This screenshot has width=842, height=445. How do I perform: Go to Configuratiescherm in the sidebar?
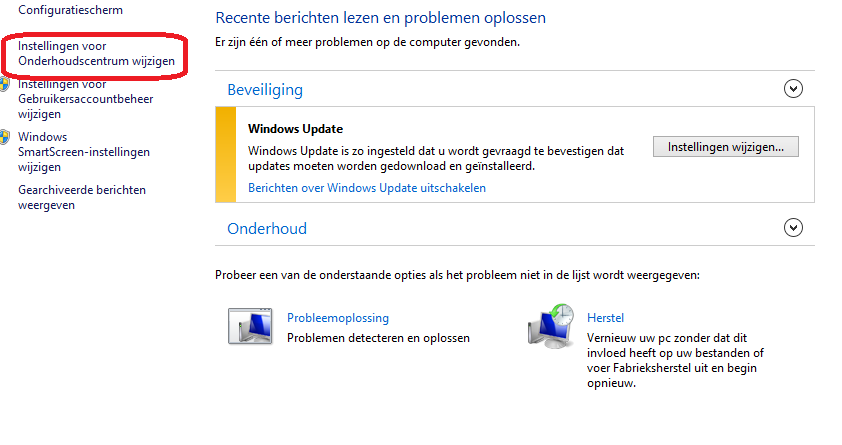click(70, 10)
